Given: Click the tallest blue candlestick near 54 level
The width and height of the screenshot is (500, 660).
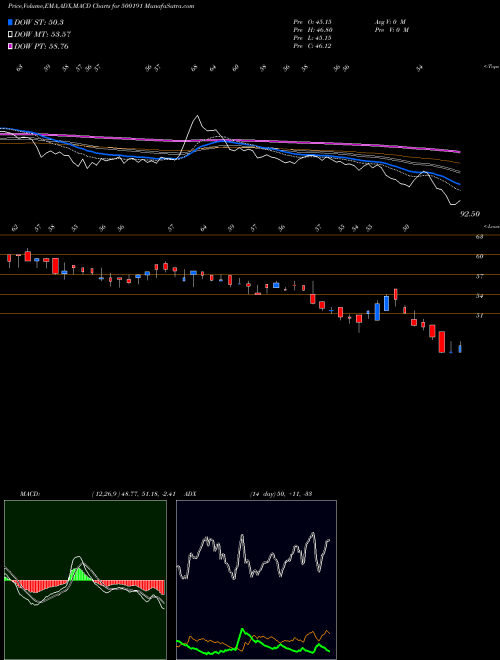Looking at the screenshot, I should click(377, 312).
